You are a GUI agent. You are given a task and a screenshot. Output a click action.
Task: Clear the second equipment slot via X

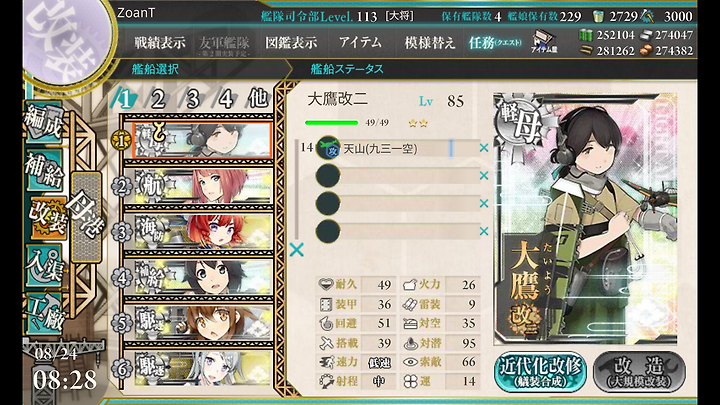(x=484, y=175)
